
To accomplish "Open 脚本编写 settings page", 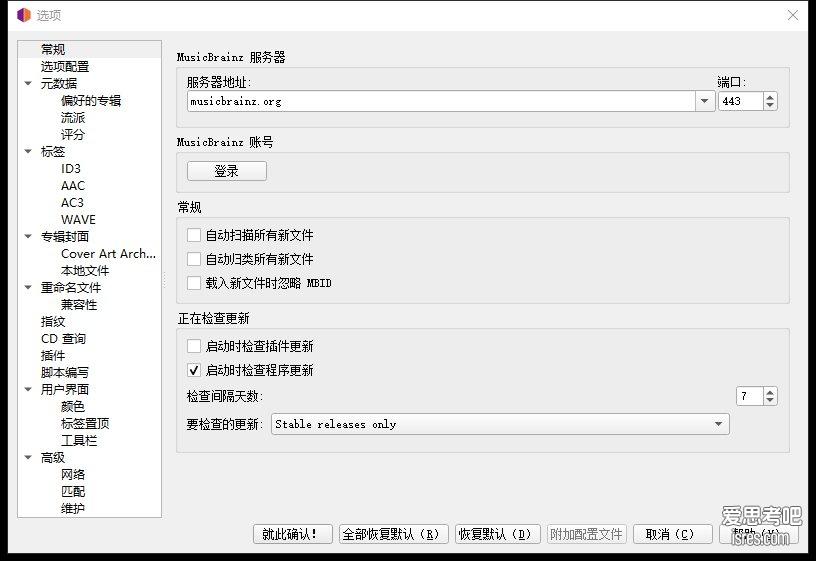I will [x=65, y=373].
